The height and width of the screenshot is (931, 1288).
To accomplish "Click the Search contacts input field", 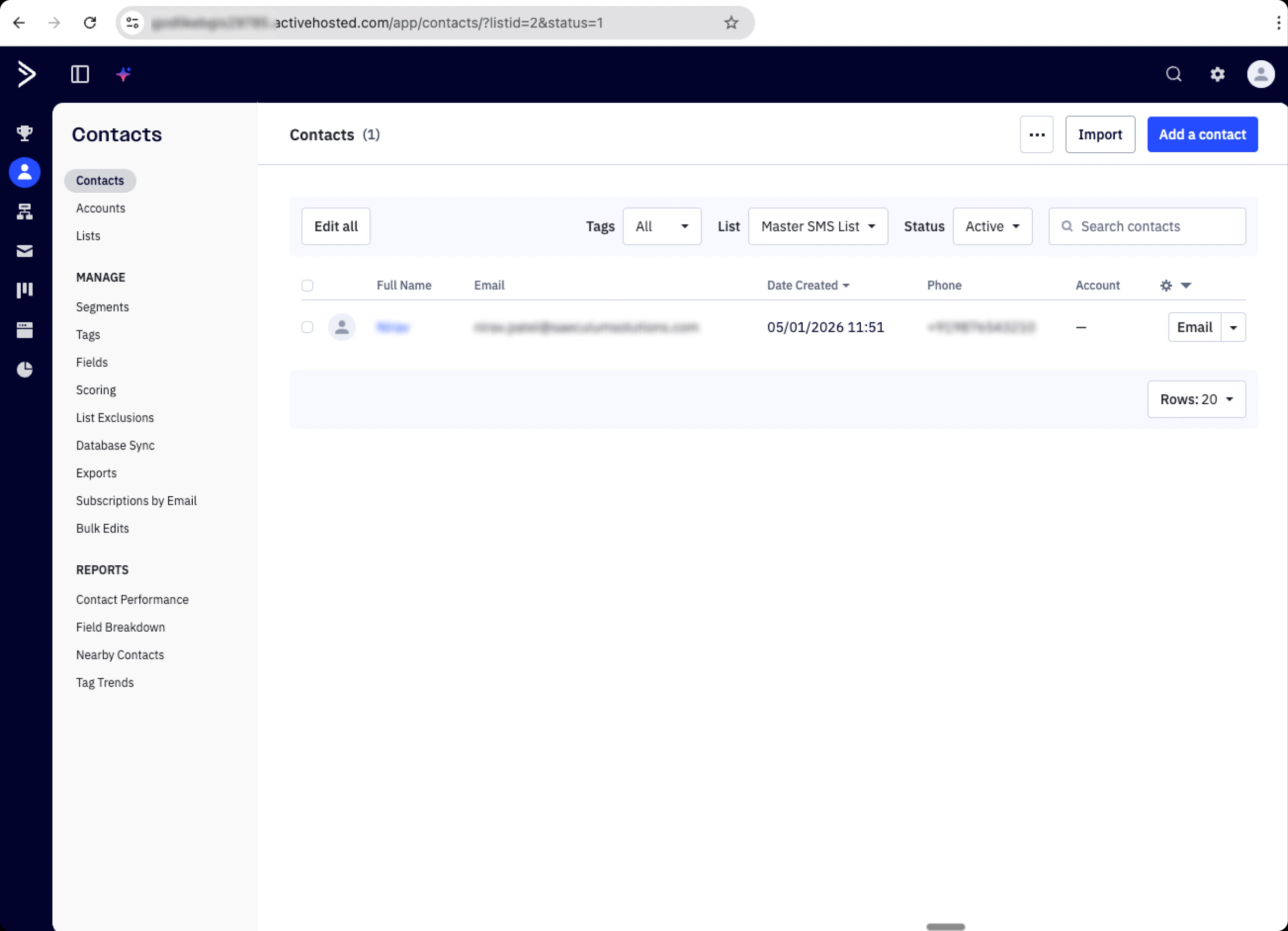I will tap(1147, 226).
